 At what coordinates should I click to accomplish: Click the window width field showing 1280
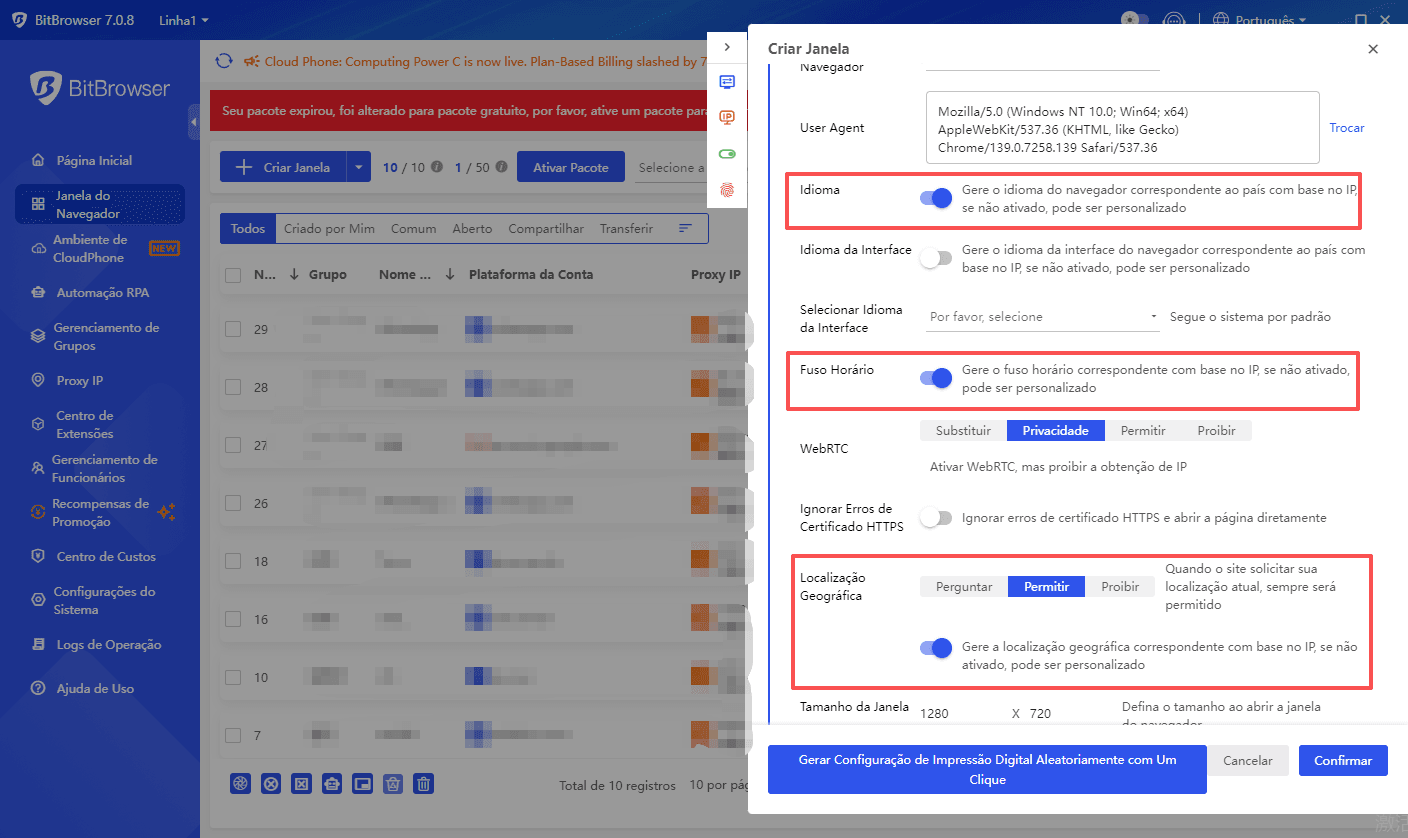click(x=960, y=712)
